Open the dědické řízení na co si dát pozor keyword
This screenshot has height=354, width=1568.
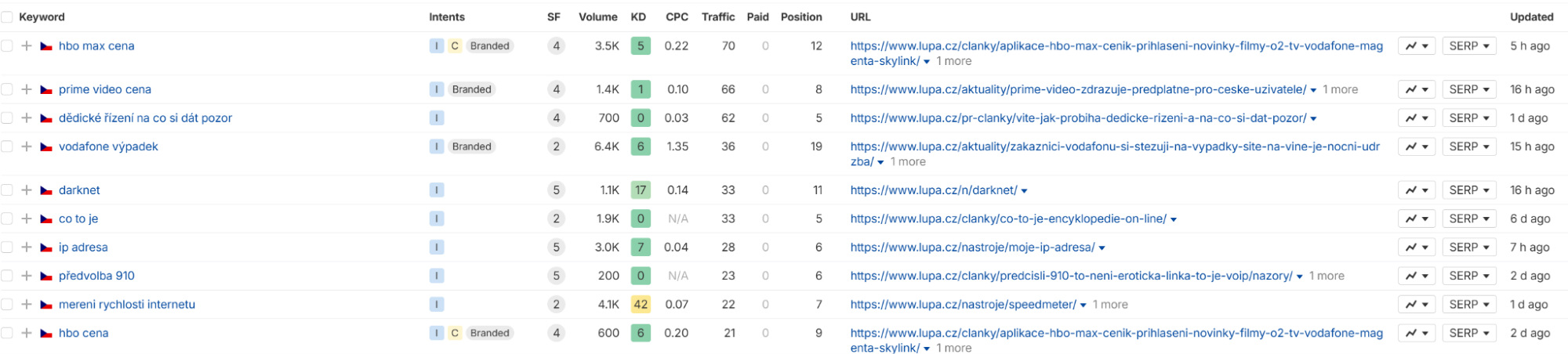coord(145,118)
